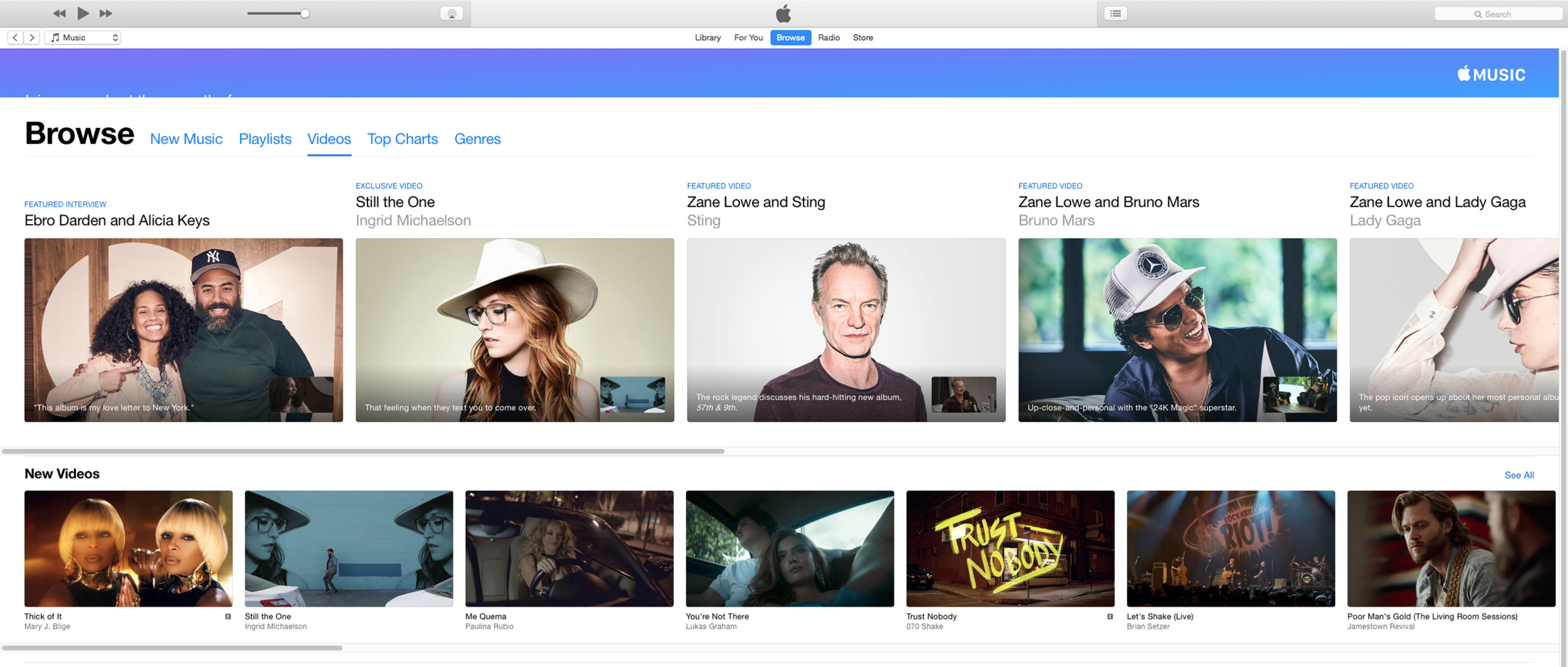Click the Brian Setzer artist name
This screenshot has width=1568, height=667.
(x=1148, y=626)
